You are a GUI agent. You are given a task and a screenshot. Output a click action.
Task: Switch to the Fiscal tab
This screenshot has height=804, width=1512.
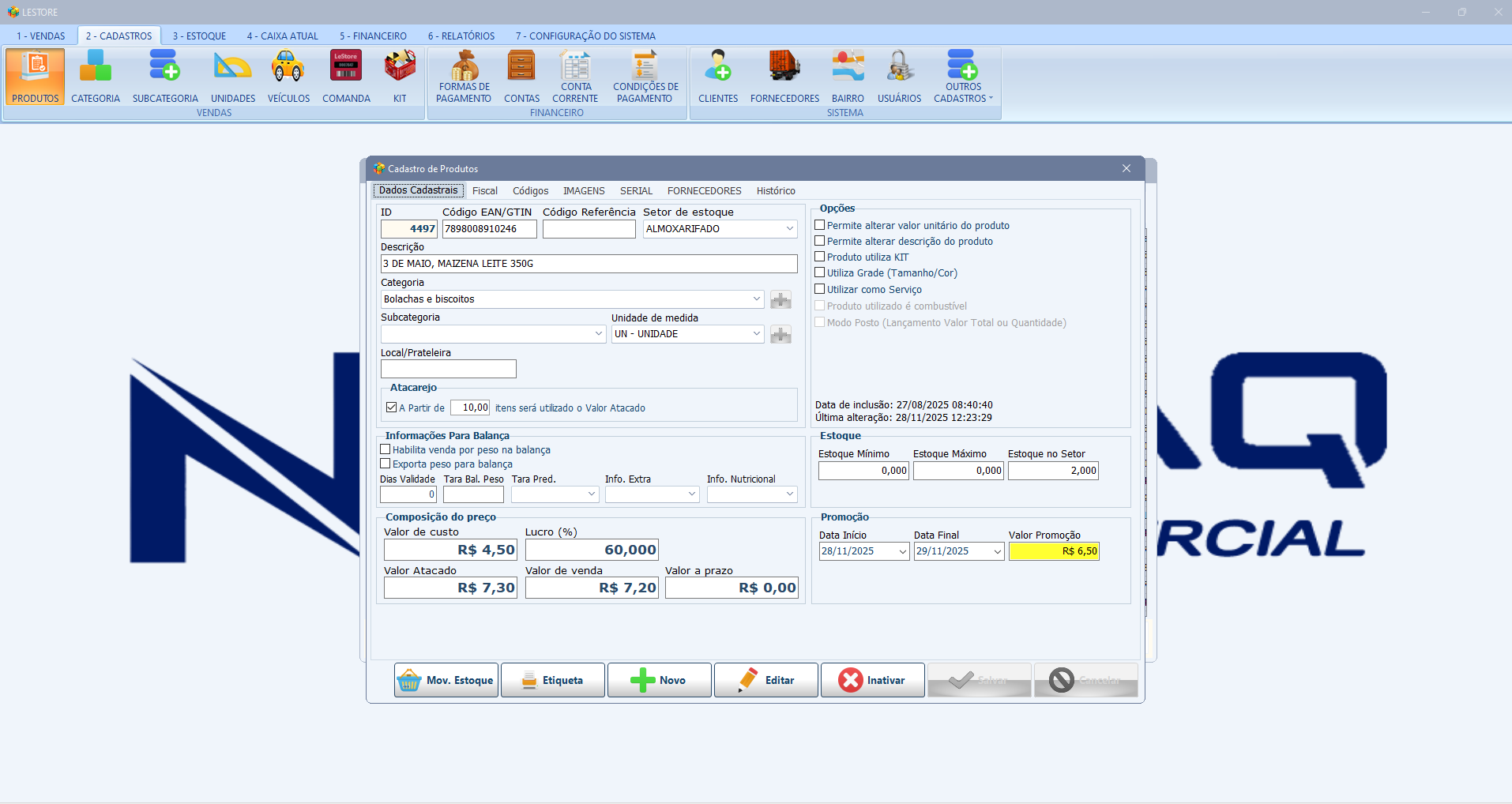485,190
